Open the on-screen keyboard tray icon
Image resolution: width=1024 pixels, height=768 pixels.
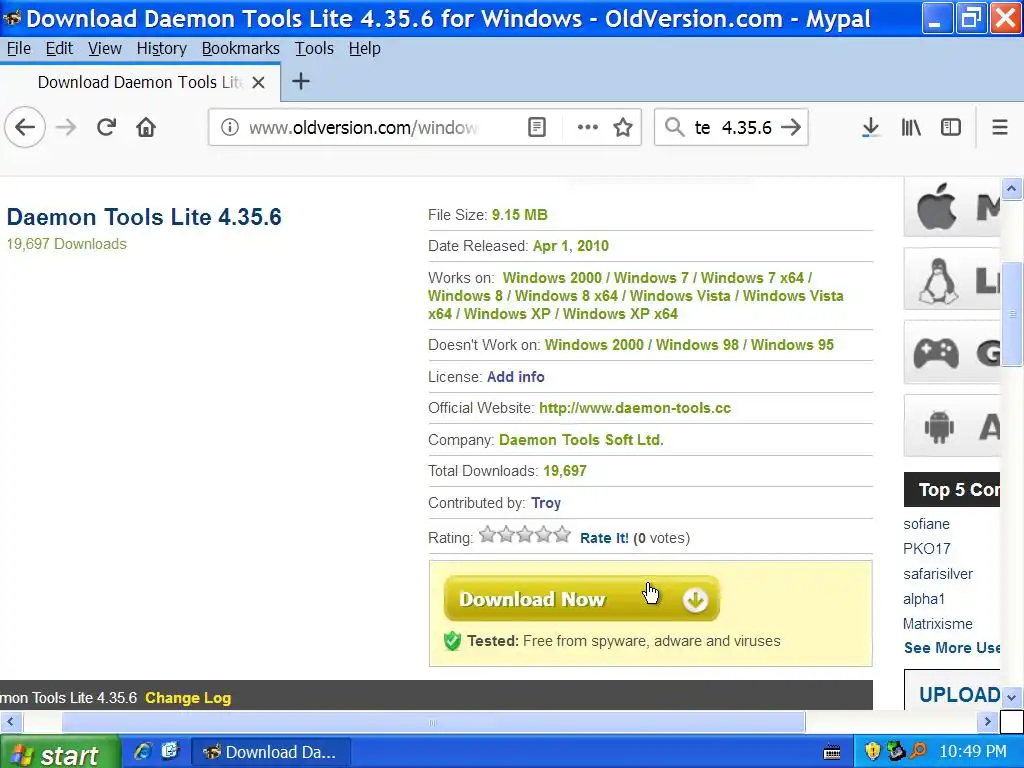tap(832, 752)
